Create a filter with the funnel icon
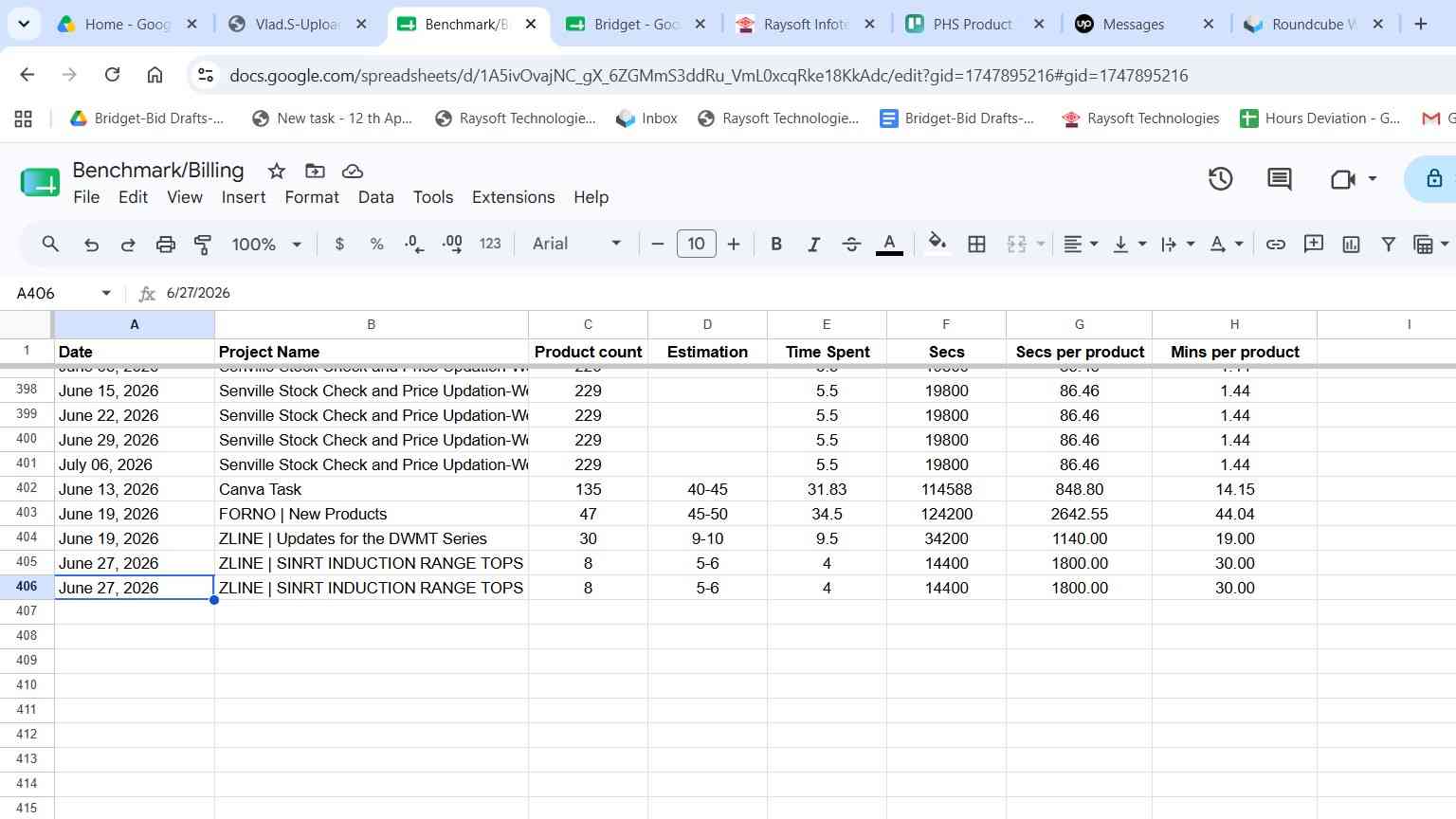Viewport: 1456px width, 819px height. [1389, 244]
